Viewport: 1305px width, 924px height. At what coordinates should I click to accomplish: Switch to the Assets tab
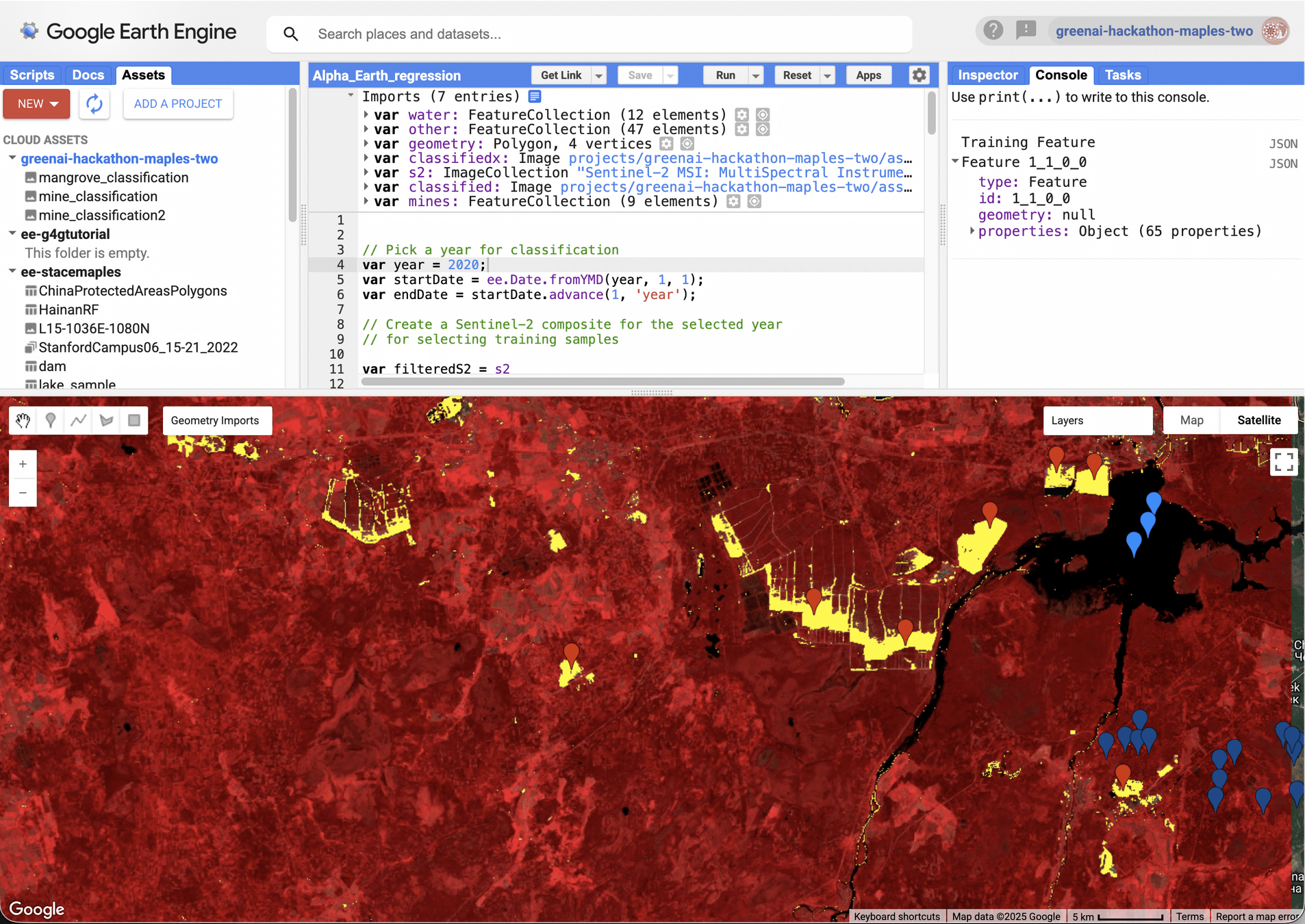143,75
